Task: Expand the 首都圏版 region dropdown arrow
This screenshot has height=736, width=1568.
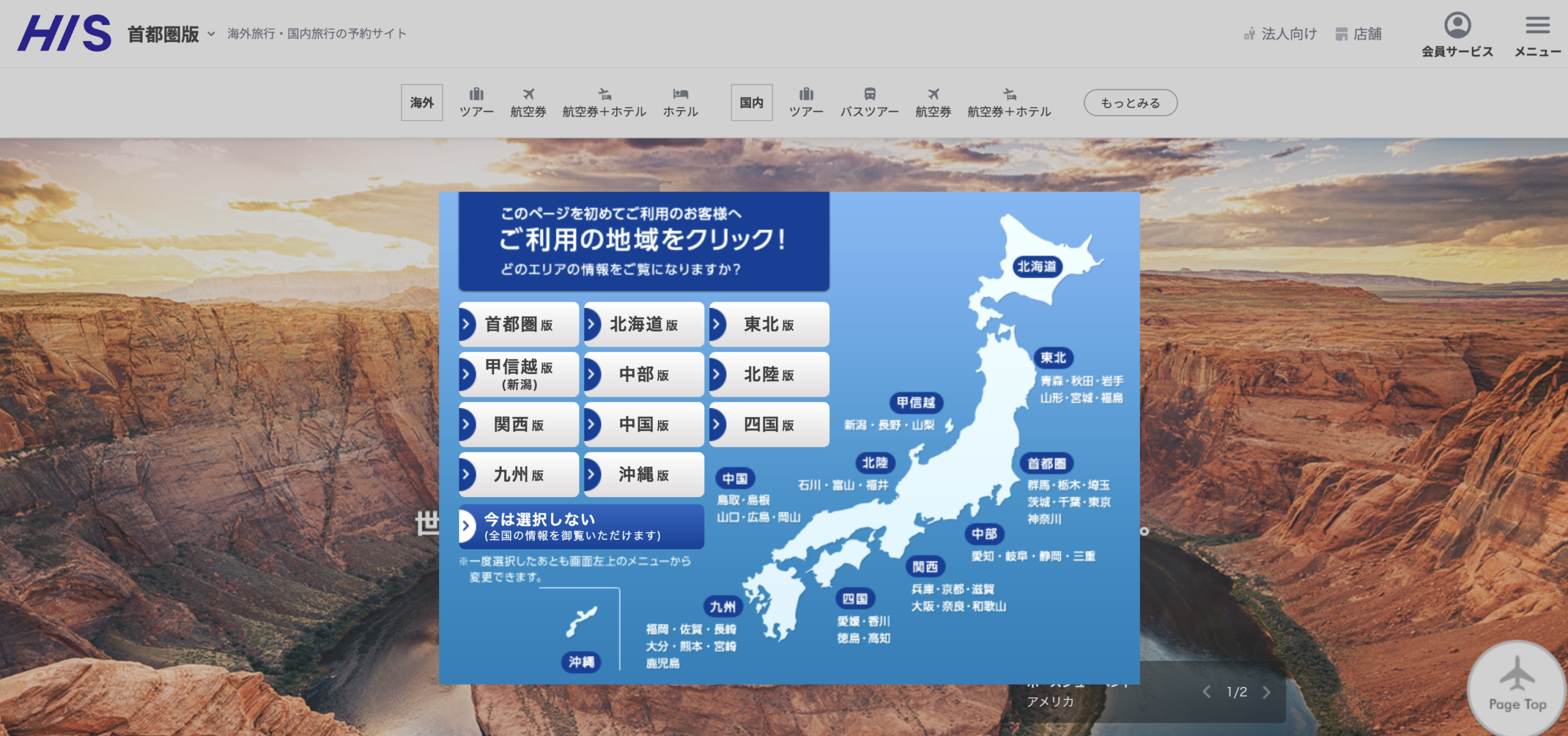Action: 211,34
